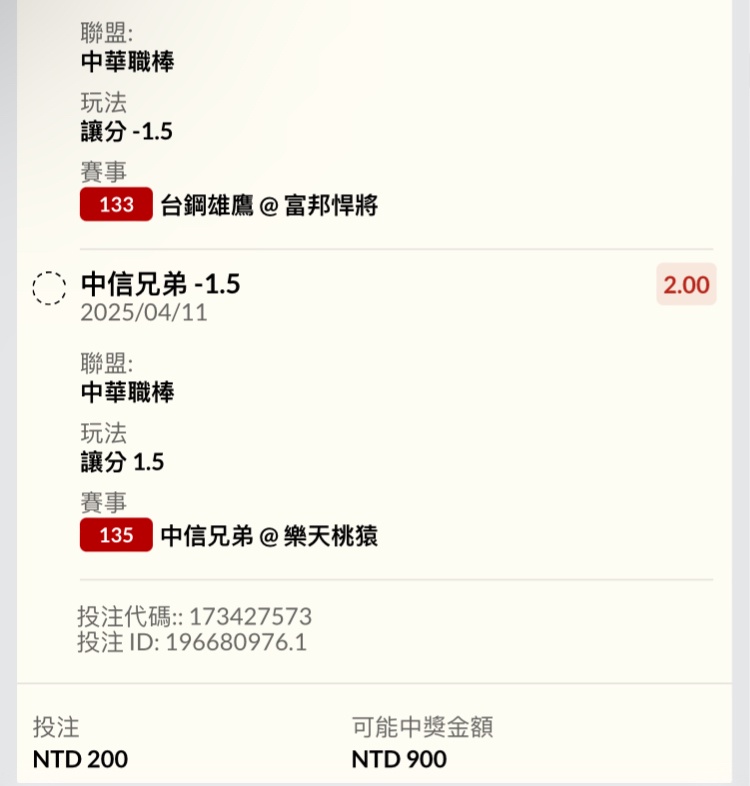The width and height of the screenshot is (750, 786).
Task: Tap the NTD 900 potential winnings amount
Action: click(x=399, y=759)
